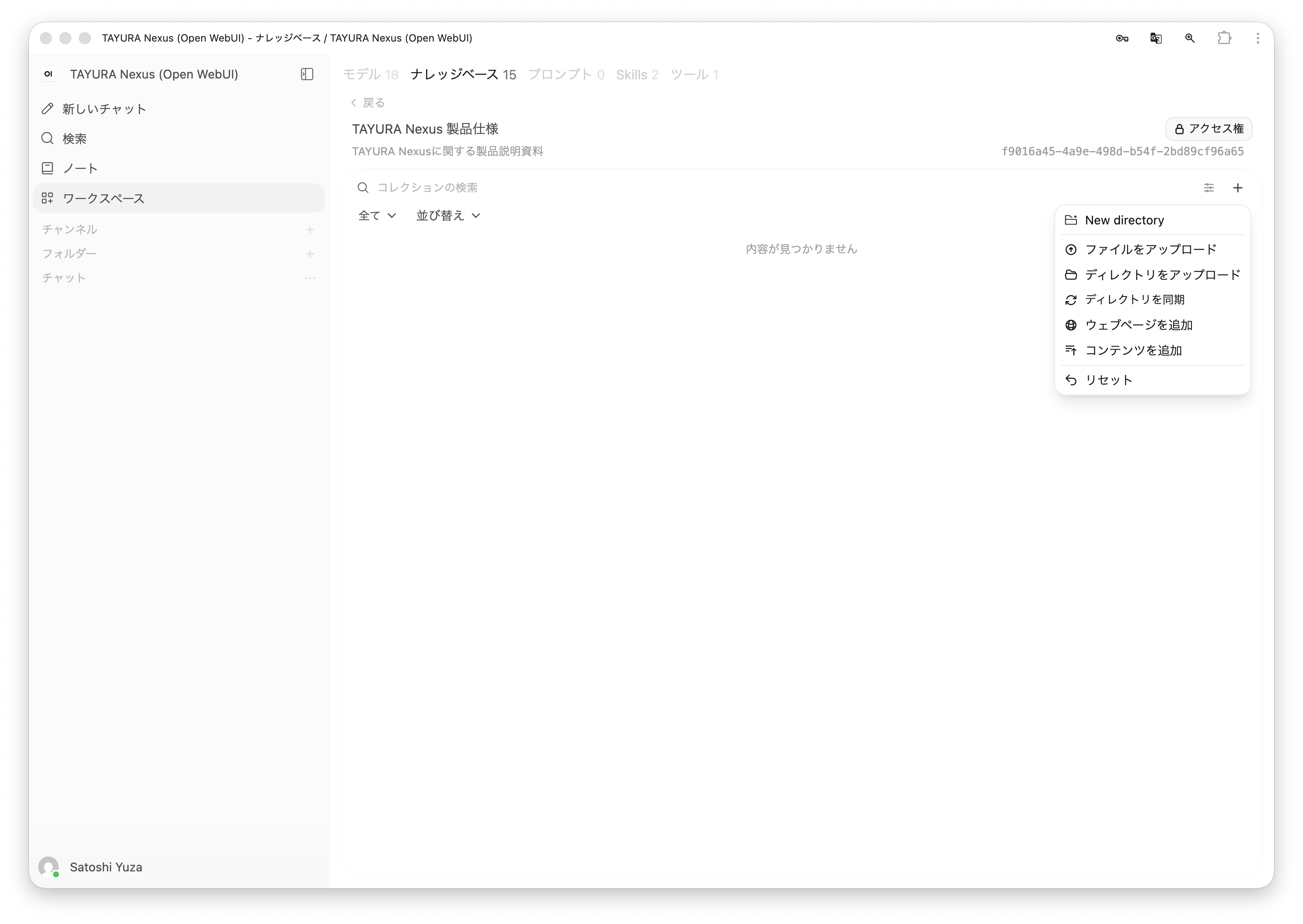
Task: Click the grid icon beside ワークスペース
Action: (x=48, y=198)
